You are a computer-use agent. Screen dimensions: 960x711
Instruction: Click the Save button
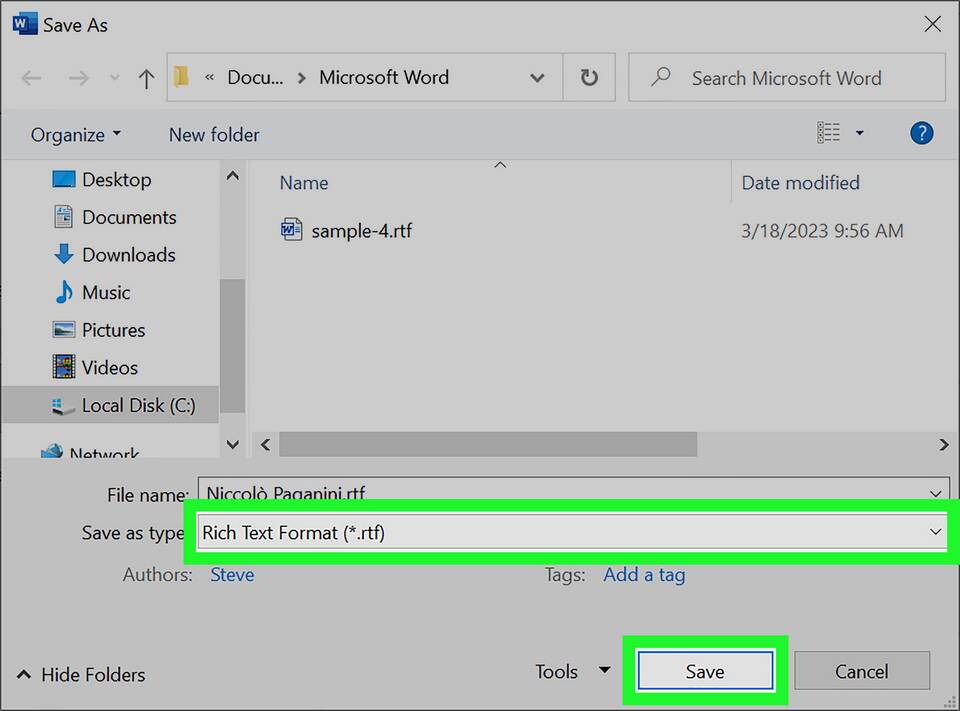705,672
